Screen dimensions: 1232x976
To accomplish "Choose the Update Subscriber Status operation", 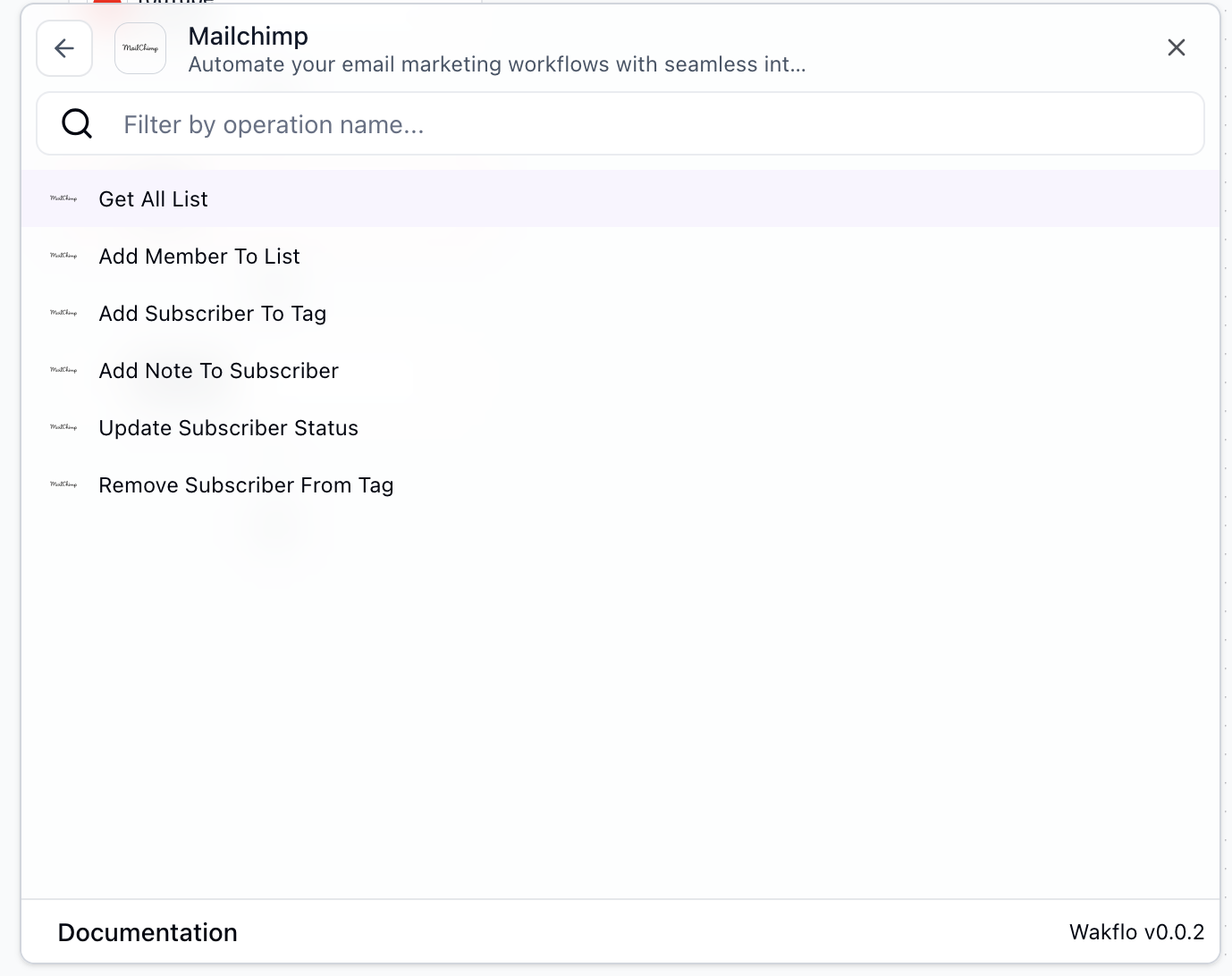I will tap(228, 427).
